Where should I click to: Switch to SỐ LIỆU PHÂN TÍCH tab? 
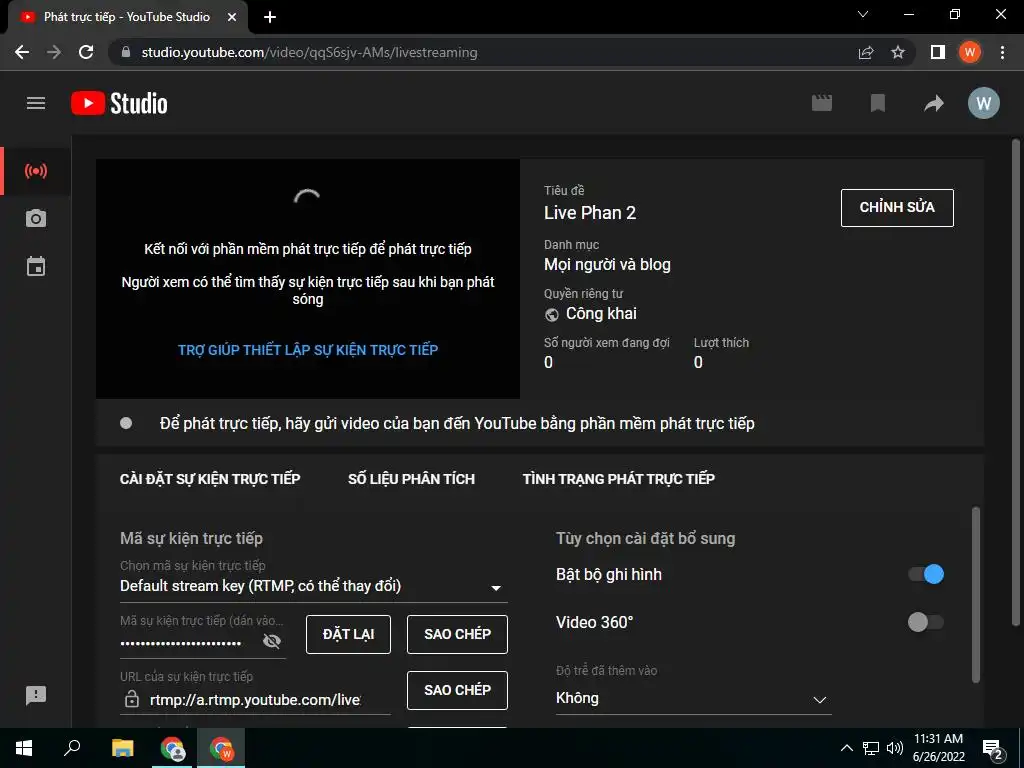point(411,479)
